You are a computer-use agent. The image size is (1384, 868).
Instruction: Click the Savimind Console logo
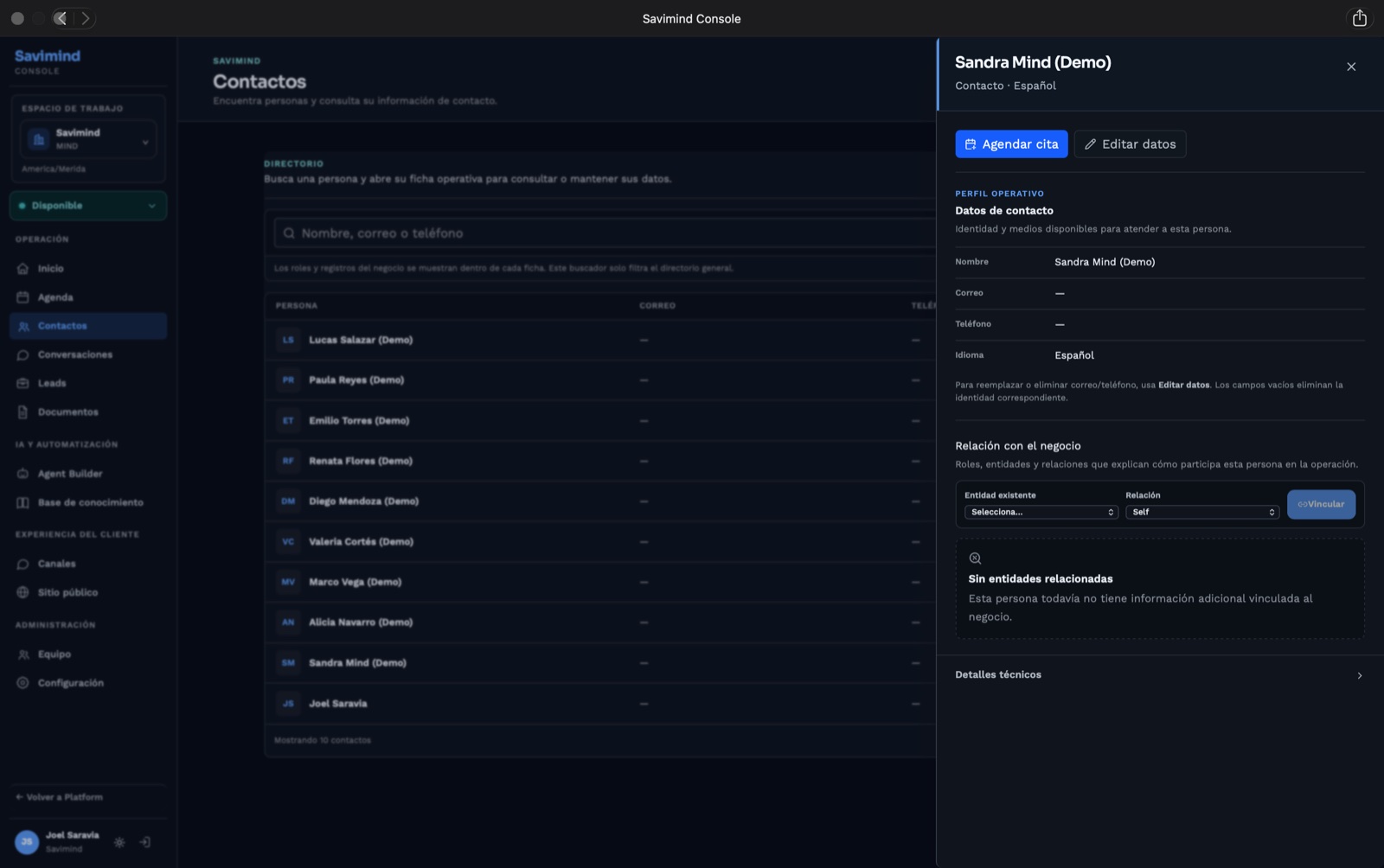pyautogui.click(x=48, y=61)
